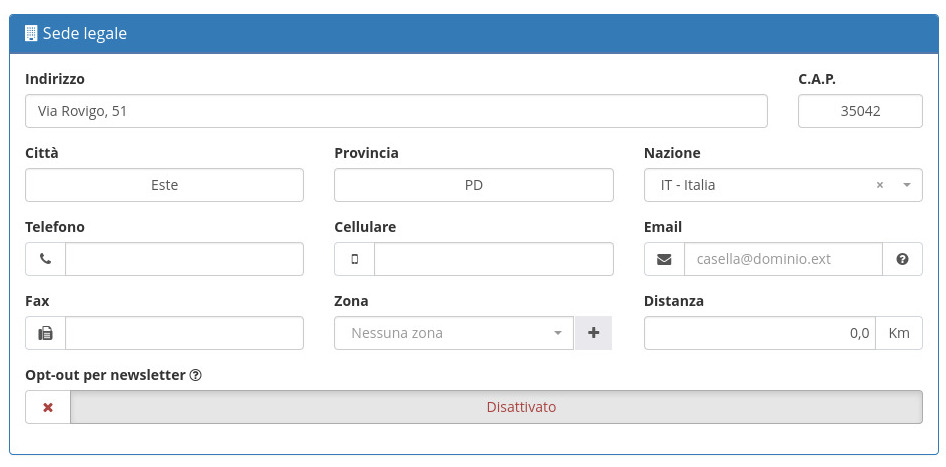Expand the Zona dropdown
Screen dimensions: 946x467
[557, 333]
